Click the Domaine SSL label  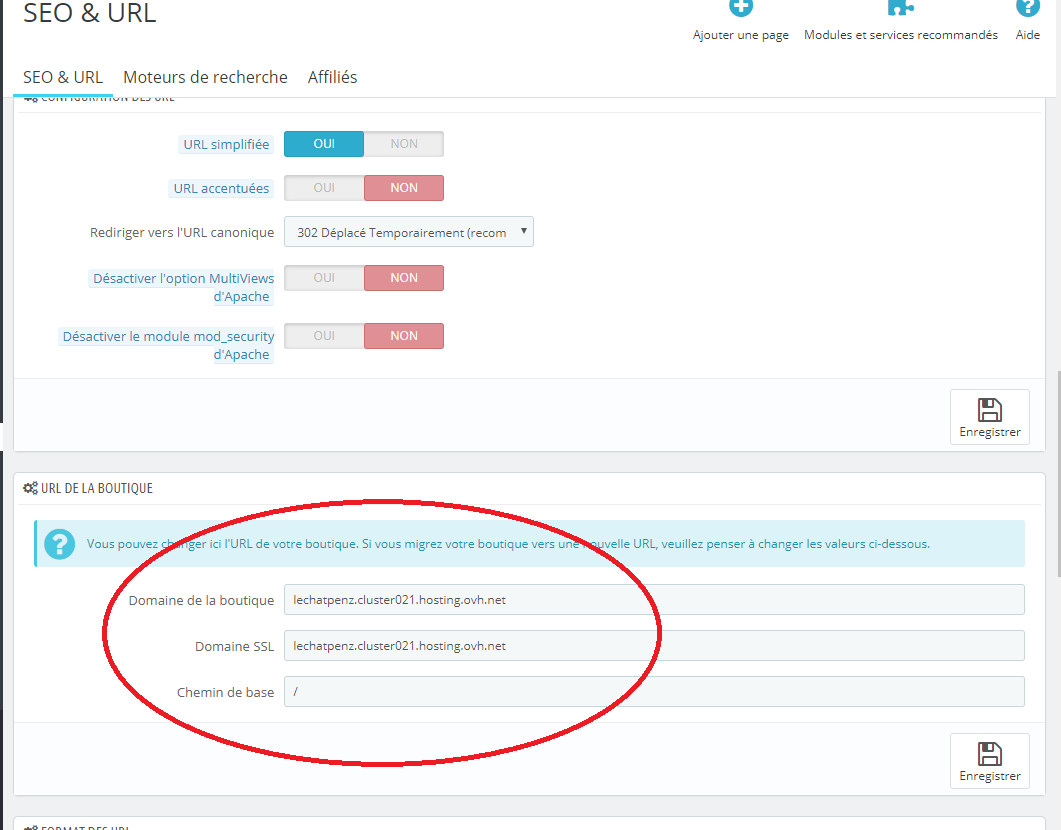coord(234,647)
